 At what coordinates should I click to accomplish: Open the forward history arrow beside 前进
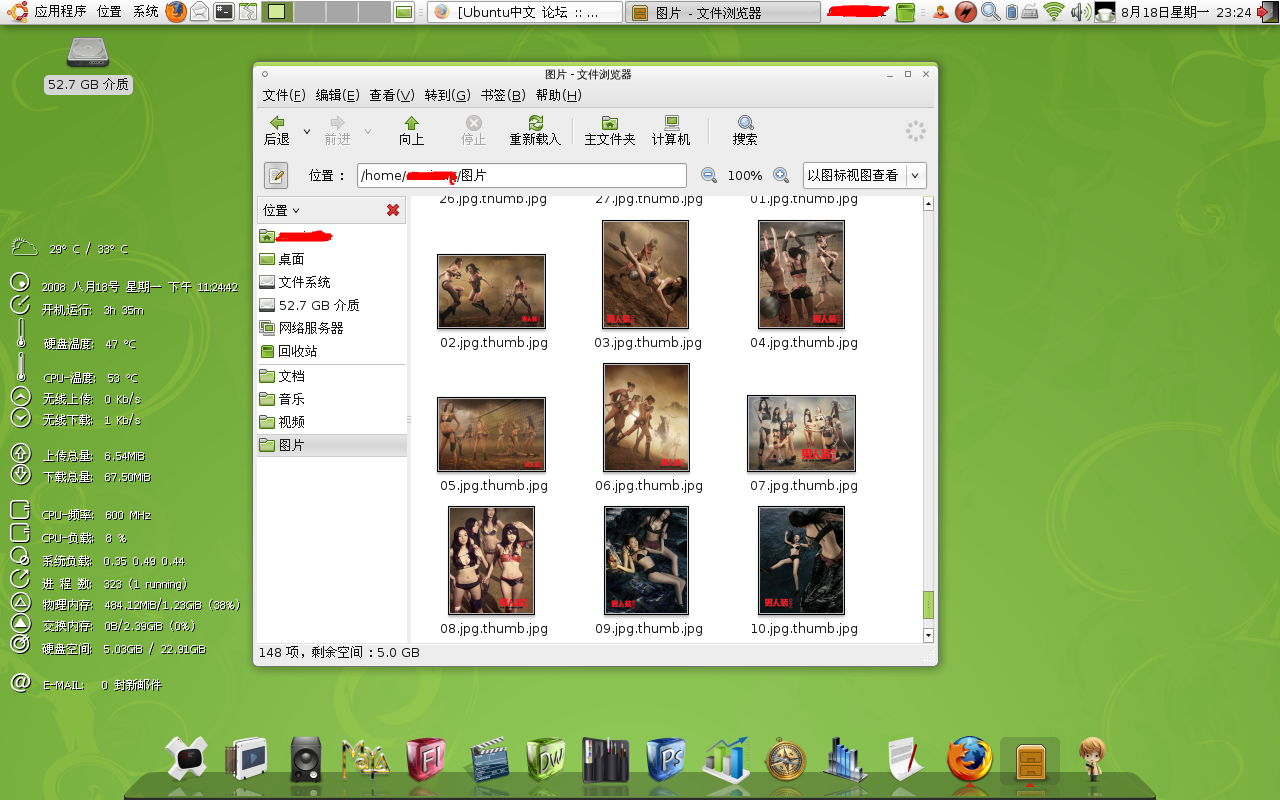pyautogui.click(x=367, y=131)
